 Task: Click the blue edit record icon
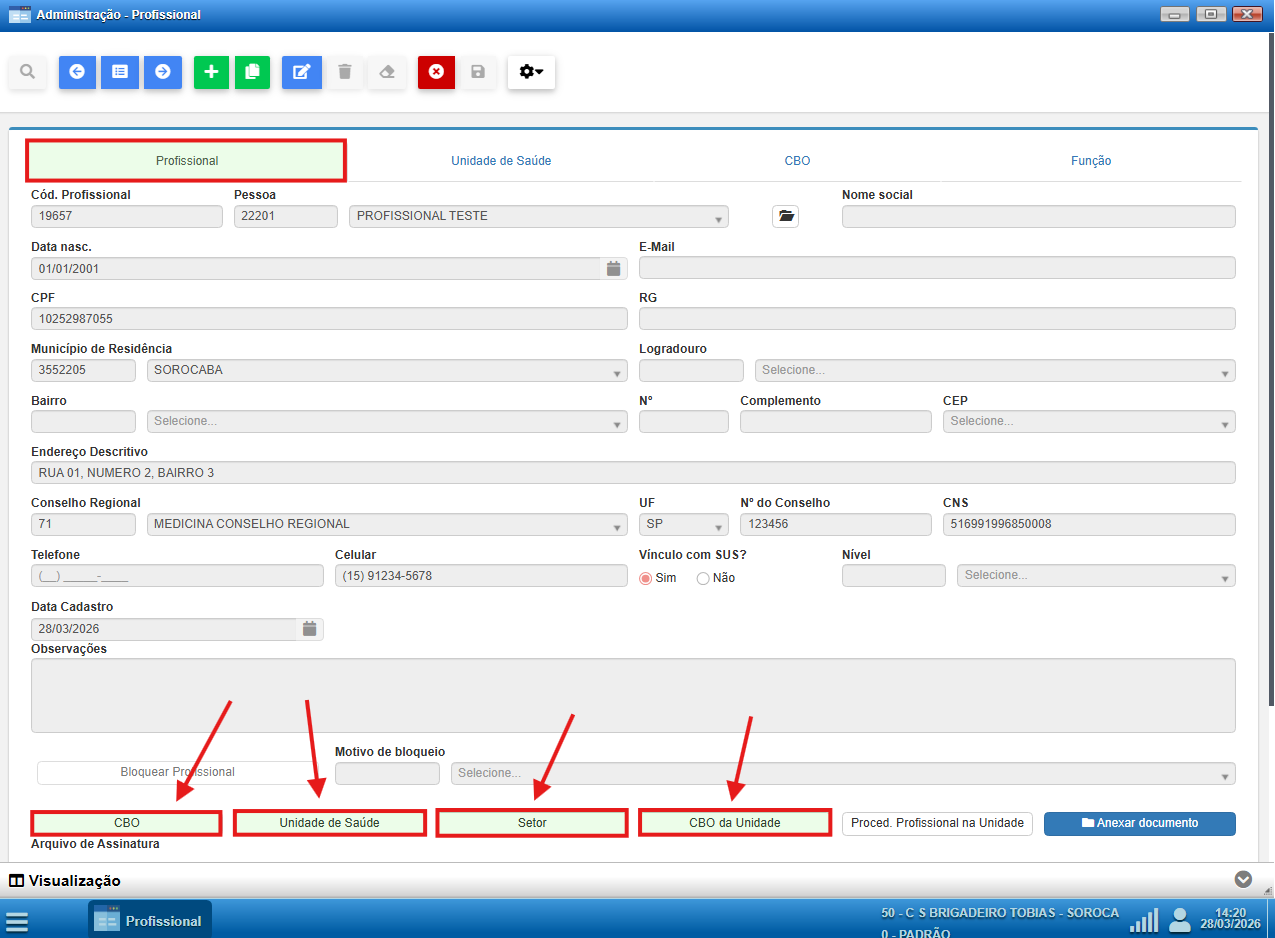coord(301,72)
